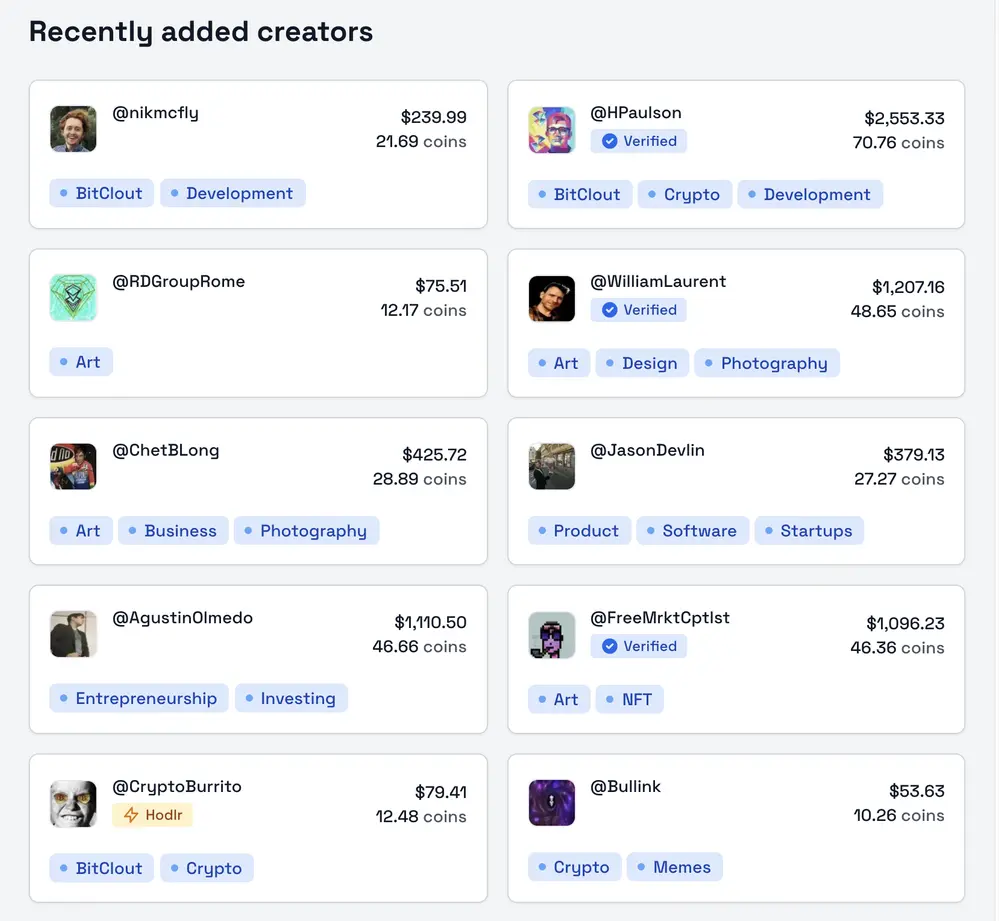Click @CryptoBurrito's skull avatar
Image resolution: width=1000 pixels, height=921 pixels.
tap(72, 803)
